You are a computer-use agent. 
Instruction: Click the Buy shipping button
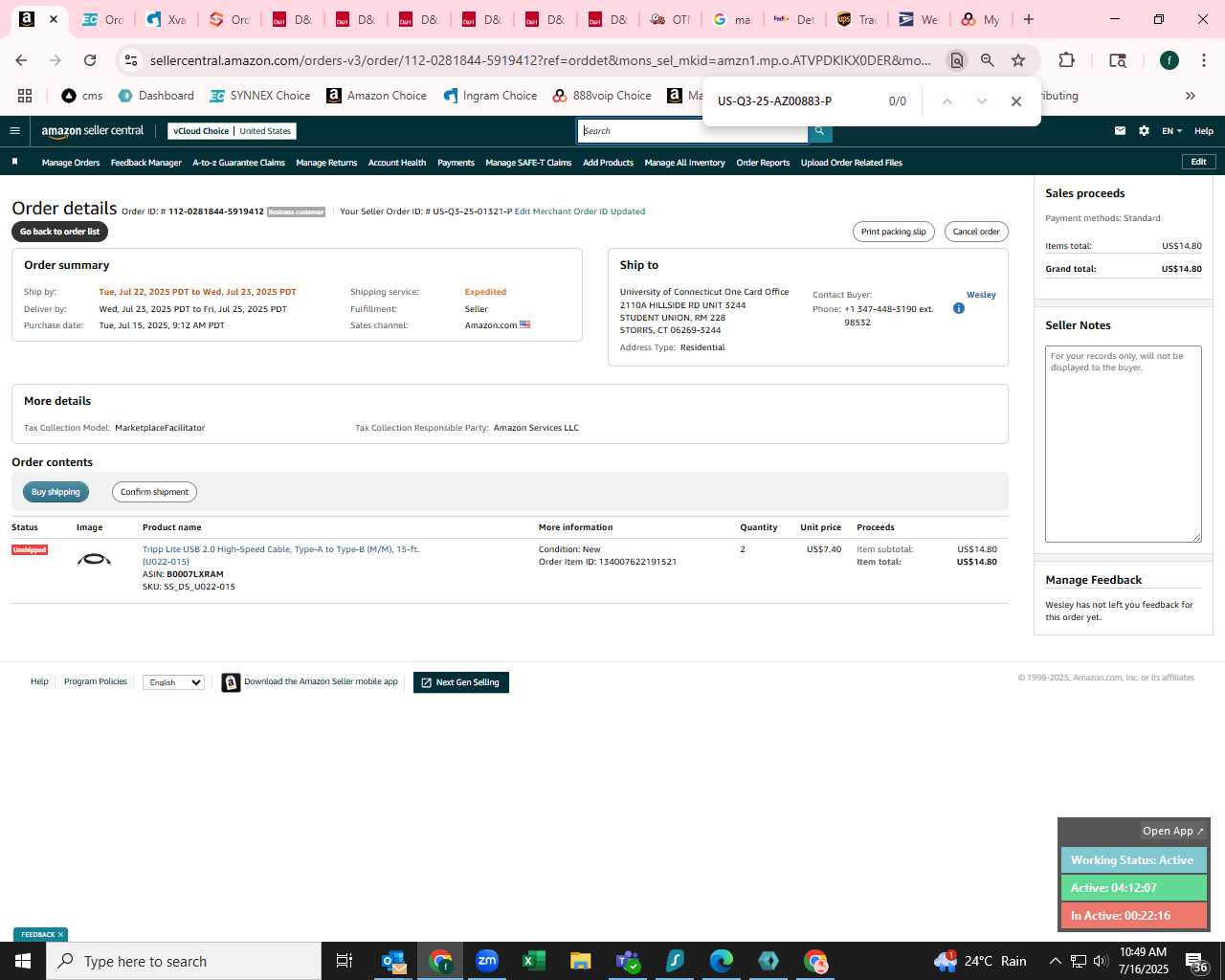click(x=56, y=492)
